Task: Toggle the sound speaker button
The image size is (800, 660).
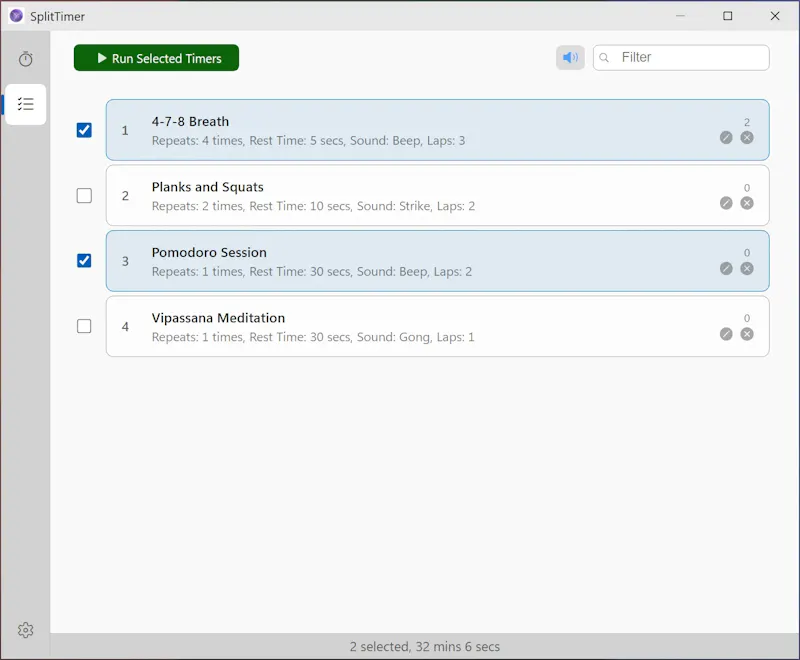Action: (x=570, y=57)
